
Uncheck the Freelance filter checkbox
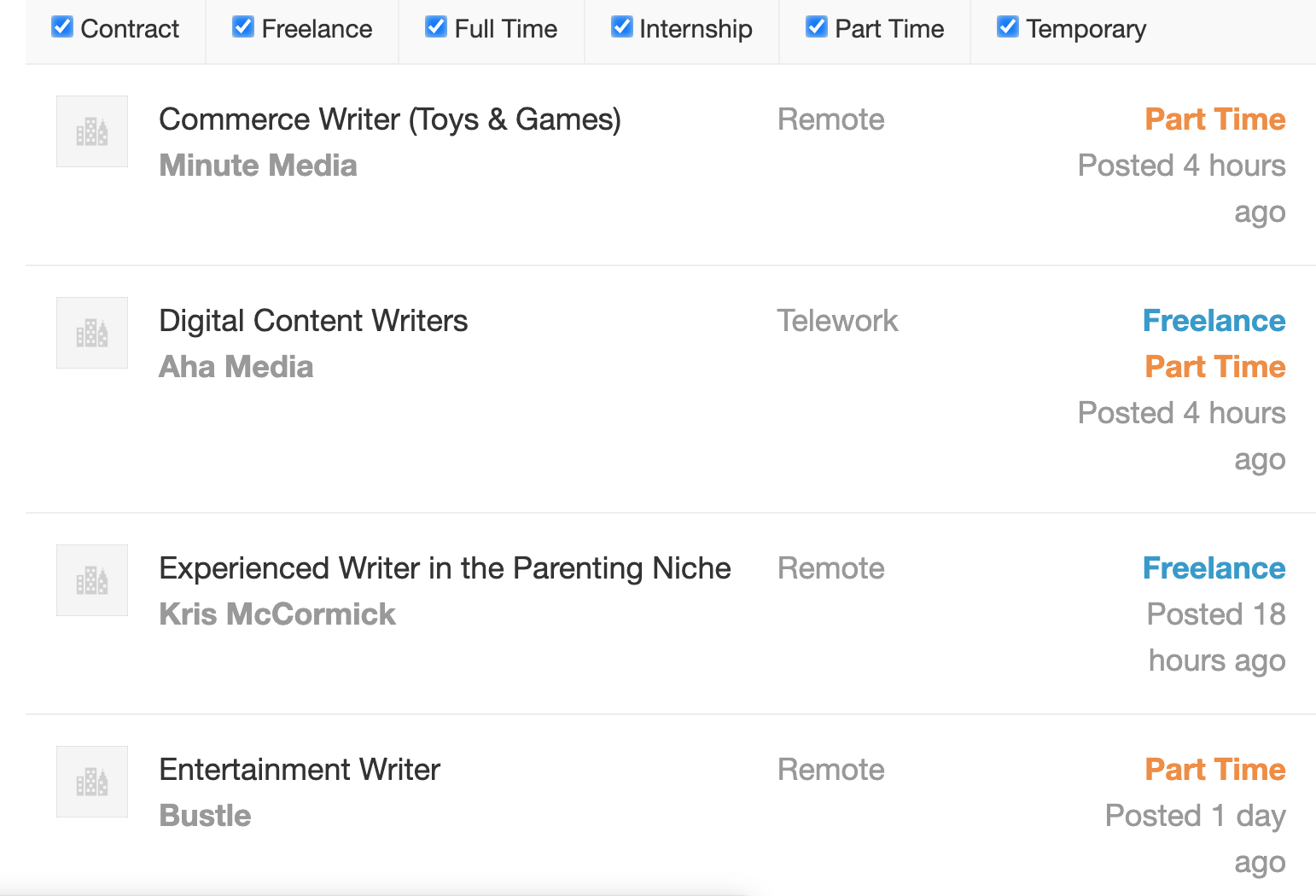243,27
